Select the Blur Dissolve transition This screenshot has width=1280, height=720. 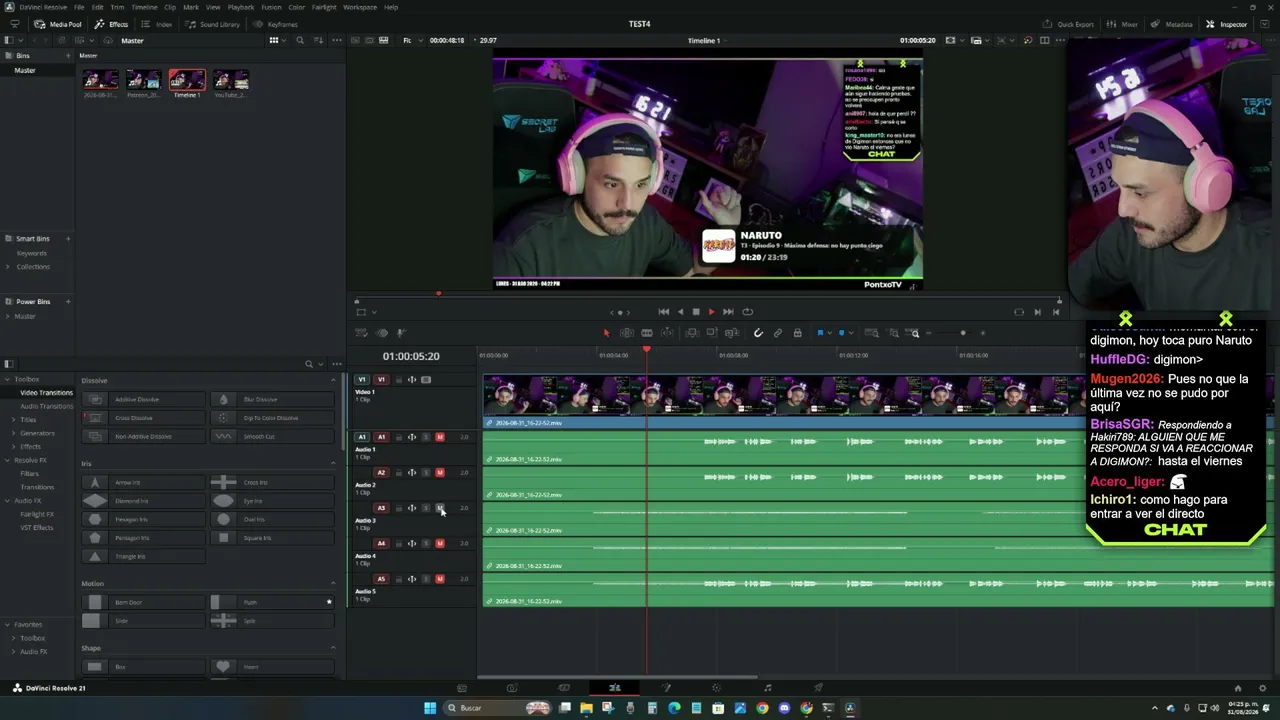(x=273, y=400)
